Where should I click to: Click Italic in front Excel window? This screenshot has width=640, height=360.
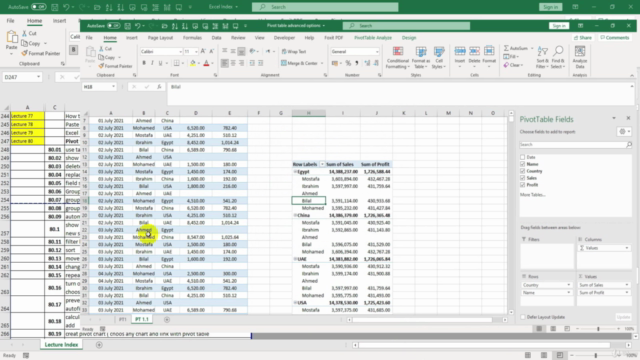[x=152, y=63]
